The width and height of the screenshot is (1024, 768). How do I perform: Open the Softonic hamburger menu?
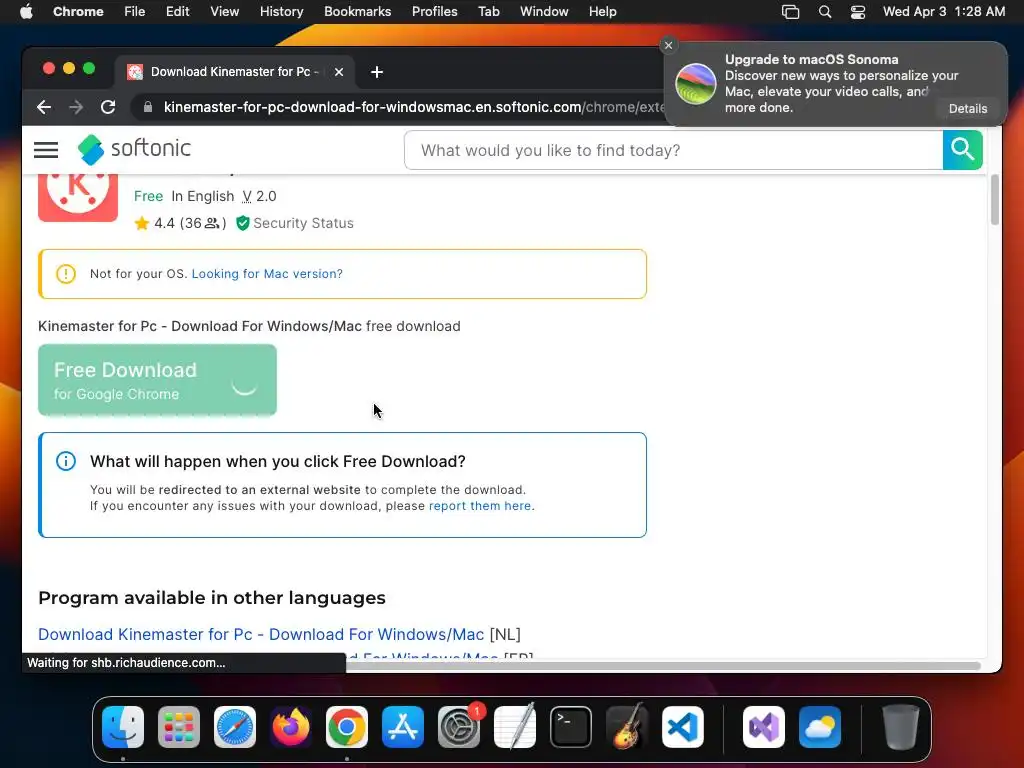click(46, 150)
